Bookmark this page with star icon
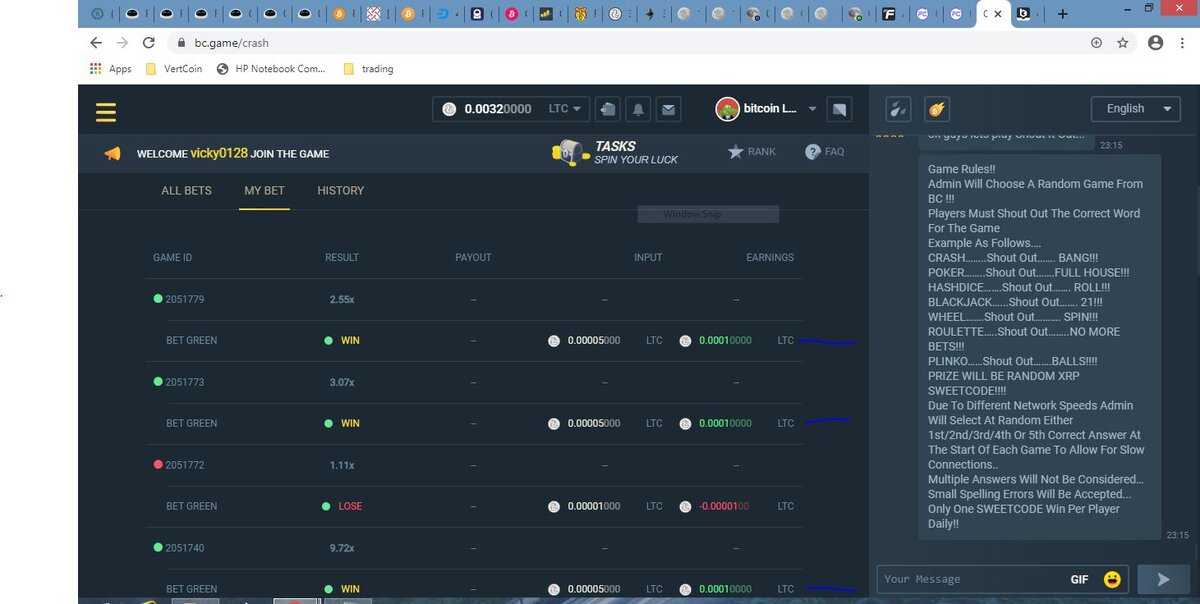 (1123, 43)
